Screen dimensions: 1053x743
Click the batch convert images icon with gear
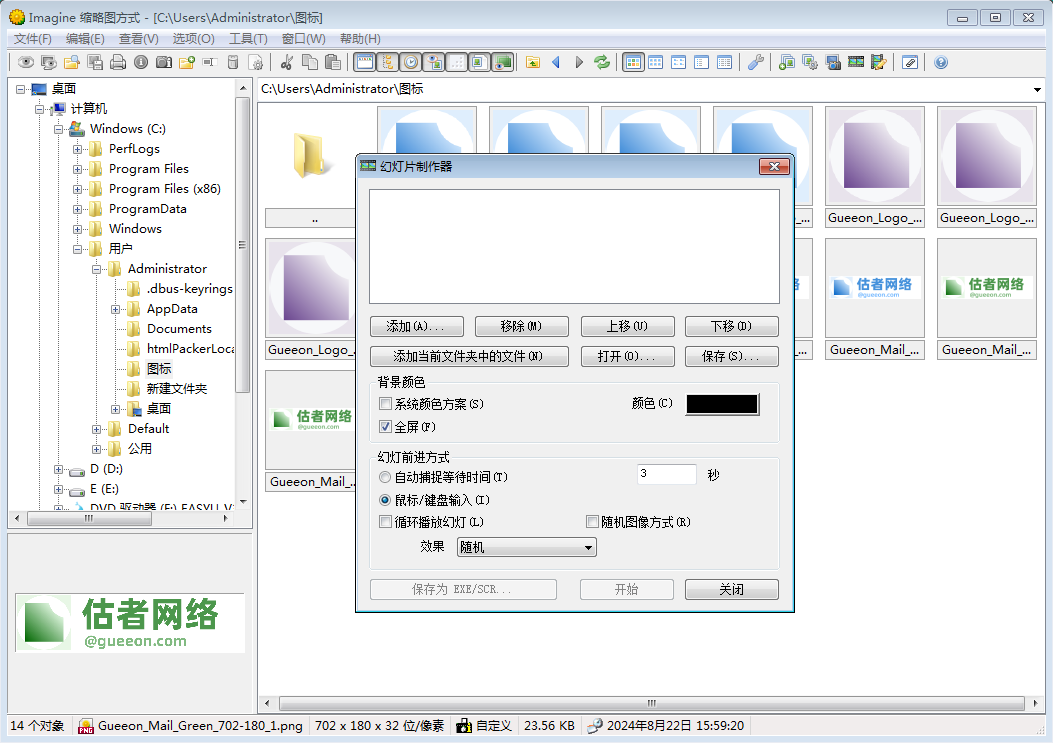810,62
